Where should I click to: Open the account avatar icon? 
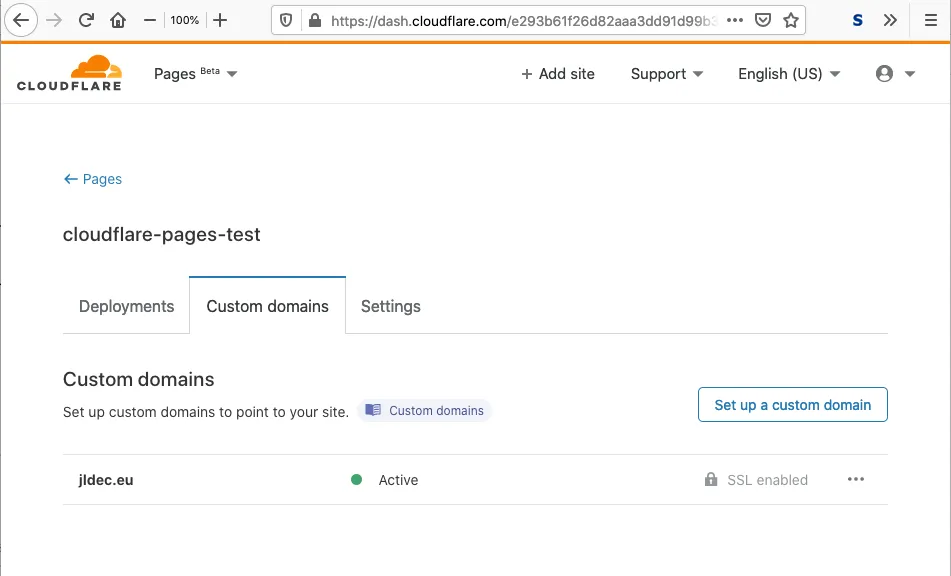884,72
